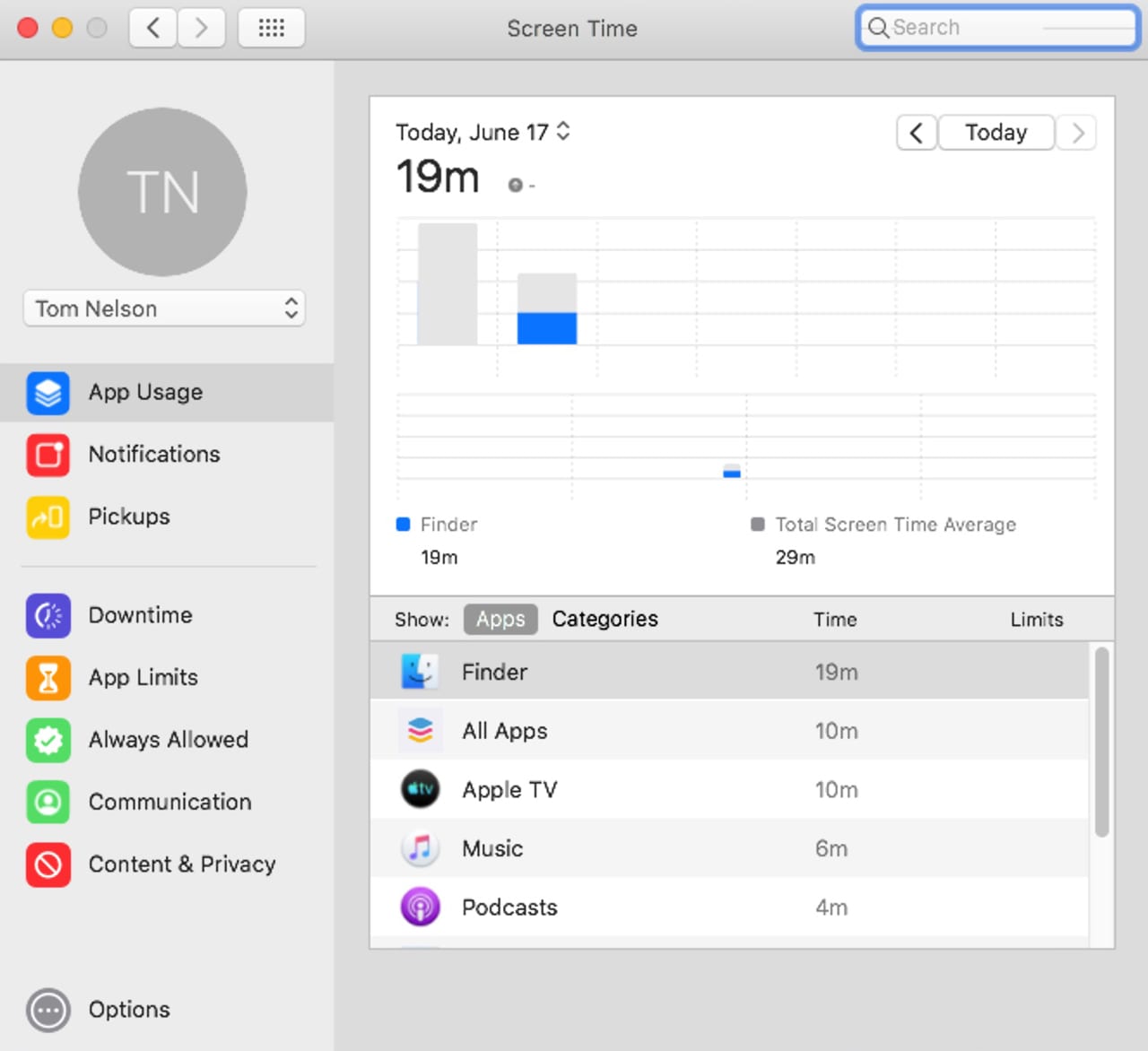Open the purple Downtime icon
The image size is (1148, 1051).
pos(48,616)
